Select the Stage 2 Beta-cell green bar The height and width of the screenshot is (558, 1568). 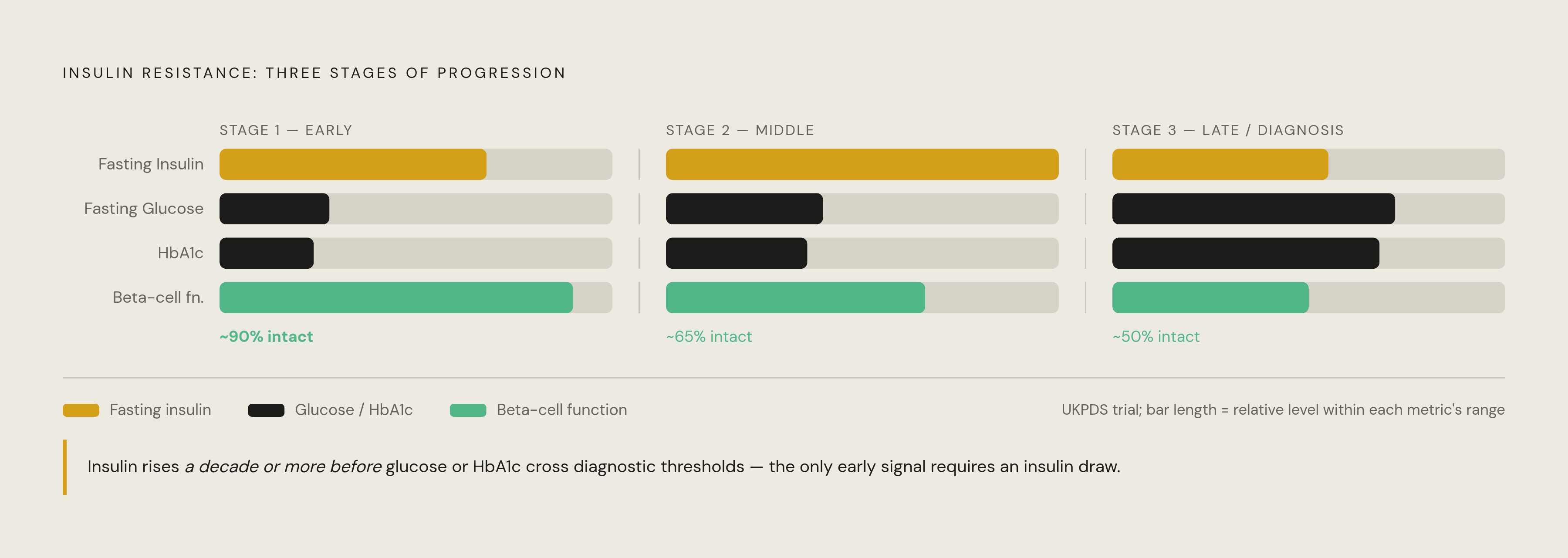point(796,298)
